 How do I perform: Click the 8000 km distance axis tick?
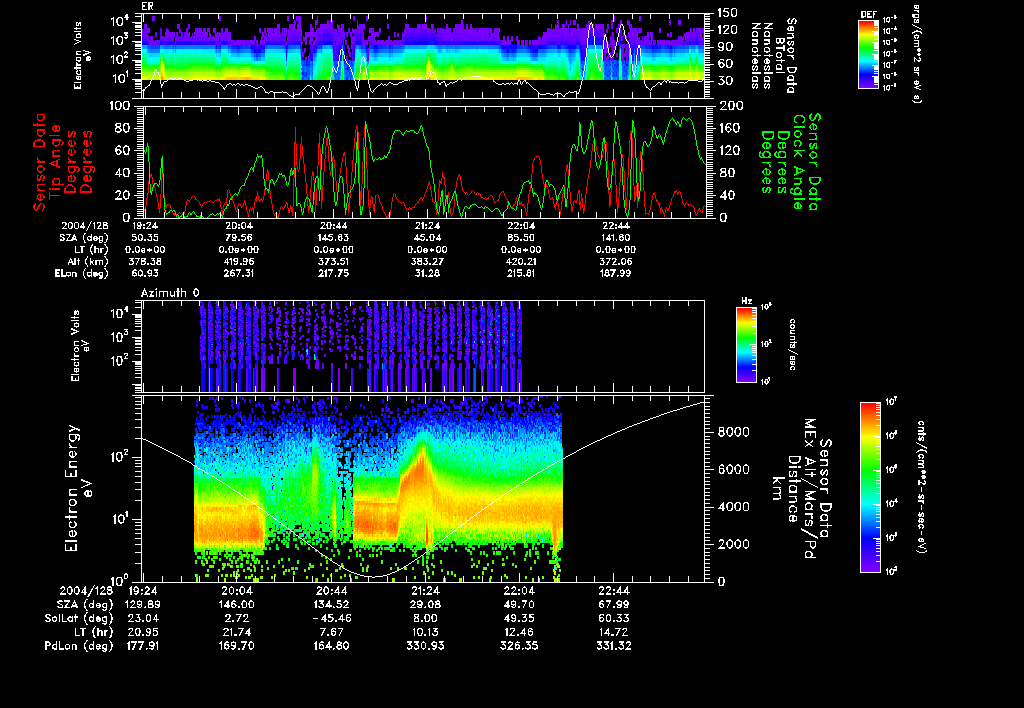[x=734, y=432]
